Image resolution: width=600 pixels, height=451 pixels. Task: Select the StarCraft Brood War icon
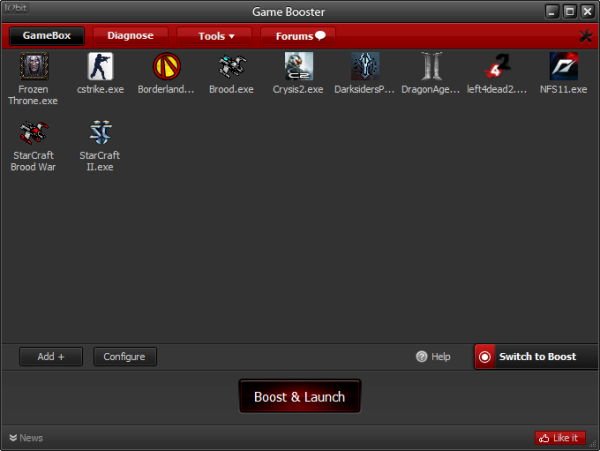point(34,132)
